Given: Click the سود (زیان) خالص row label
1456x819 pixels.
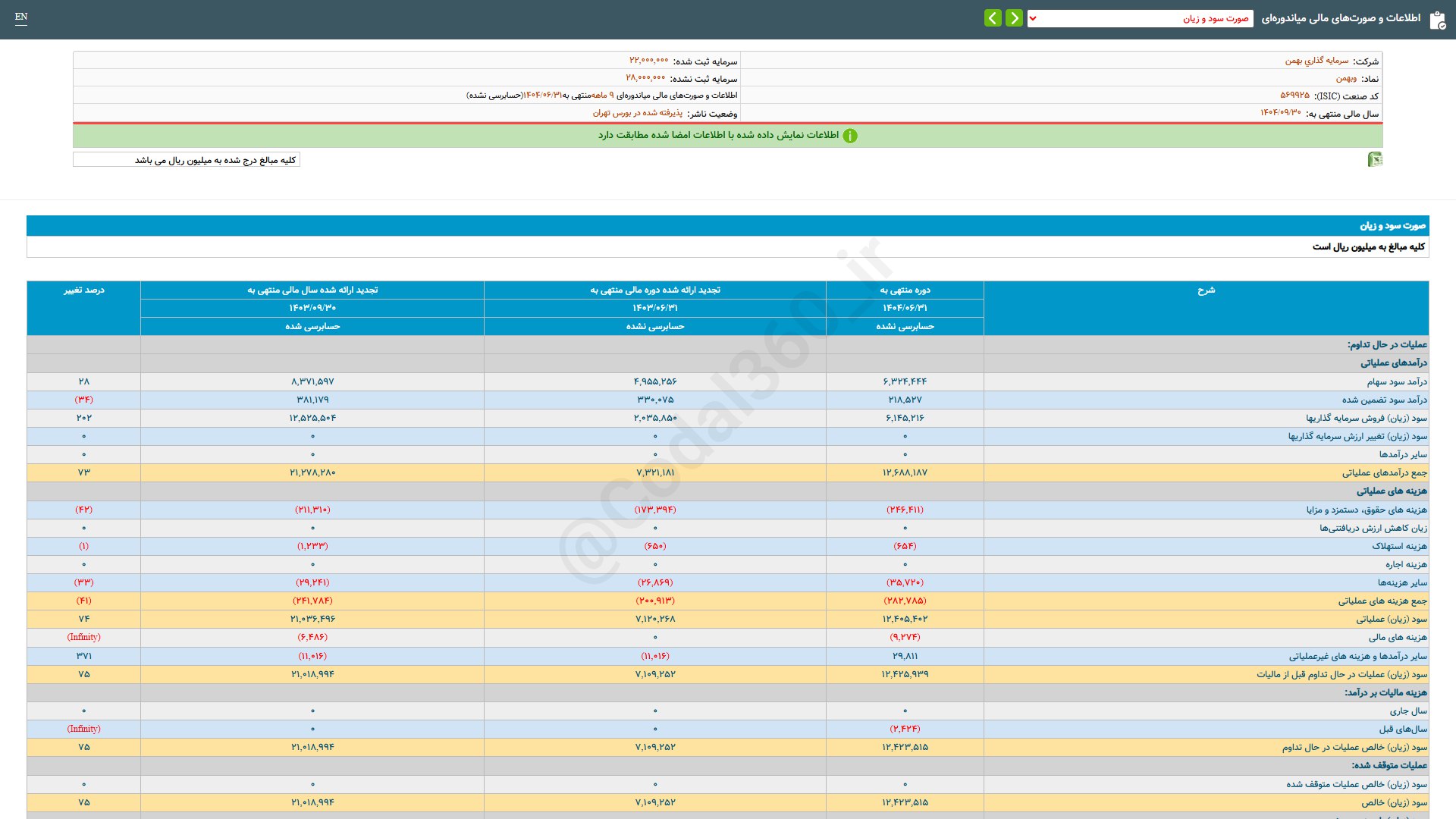Looking at the screenshot, I should [x=1394, y=802].
